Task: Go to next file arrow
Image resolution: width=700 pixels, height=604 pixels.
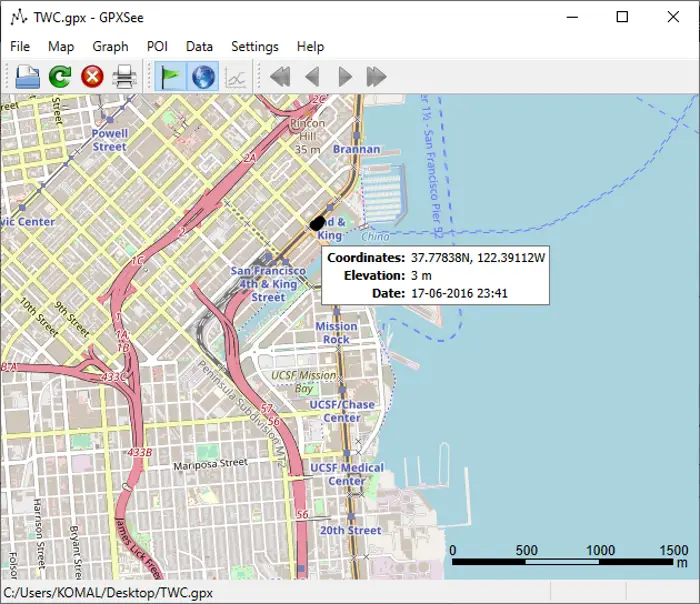Action: [x=345, y=76]
